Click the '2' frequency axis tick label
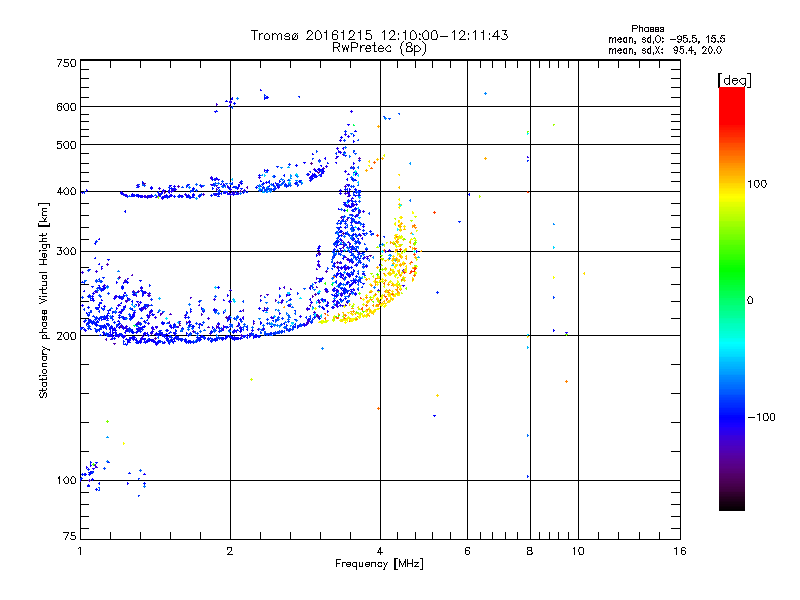Viewport: 800px width, 600px height. point(230,551)
